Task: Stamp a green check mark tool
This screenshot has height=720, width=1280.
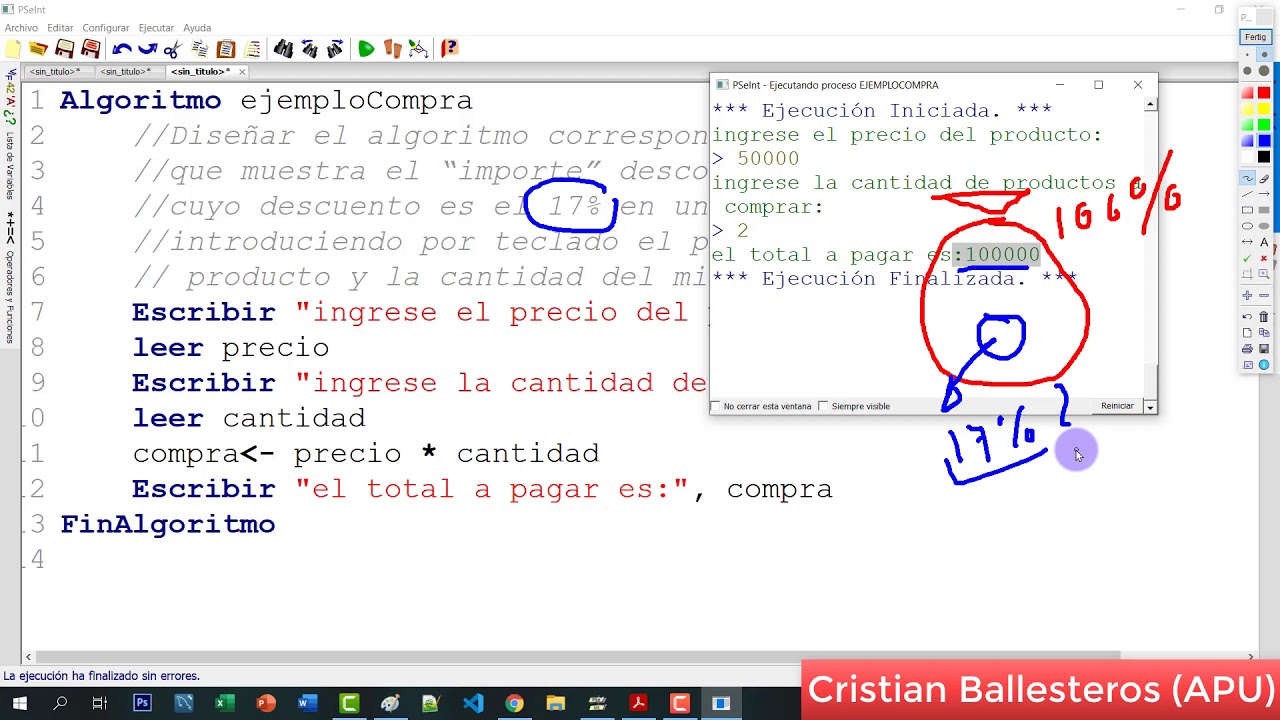Action: coord(1247,259)
